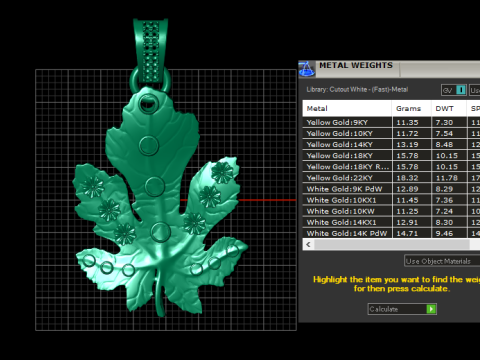
Task: Select the White Gold:14KX1 row
Action: (x=391, y=222)
